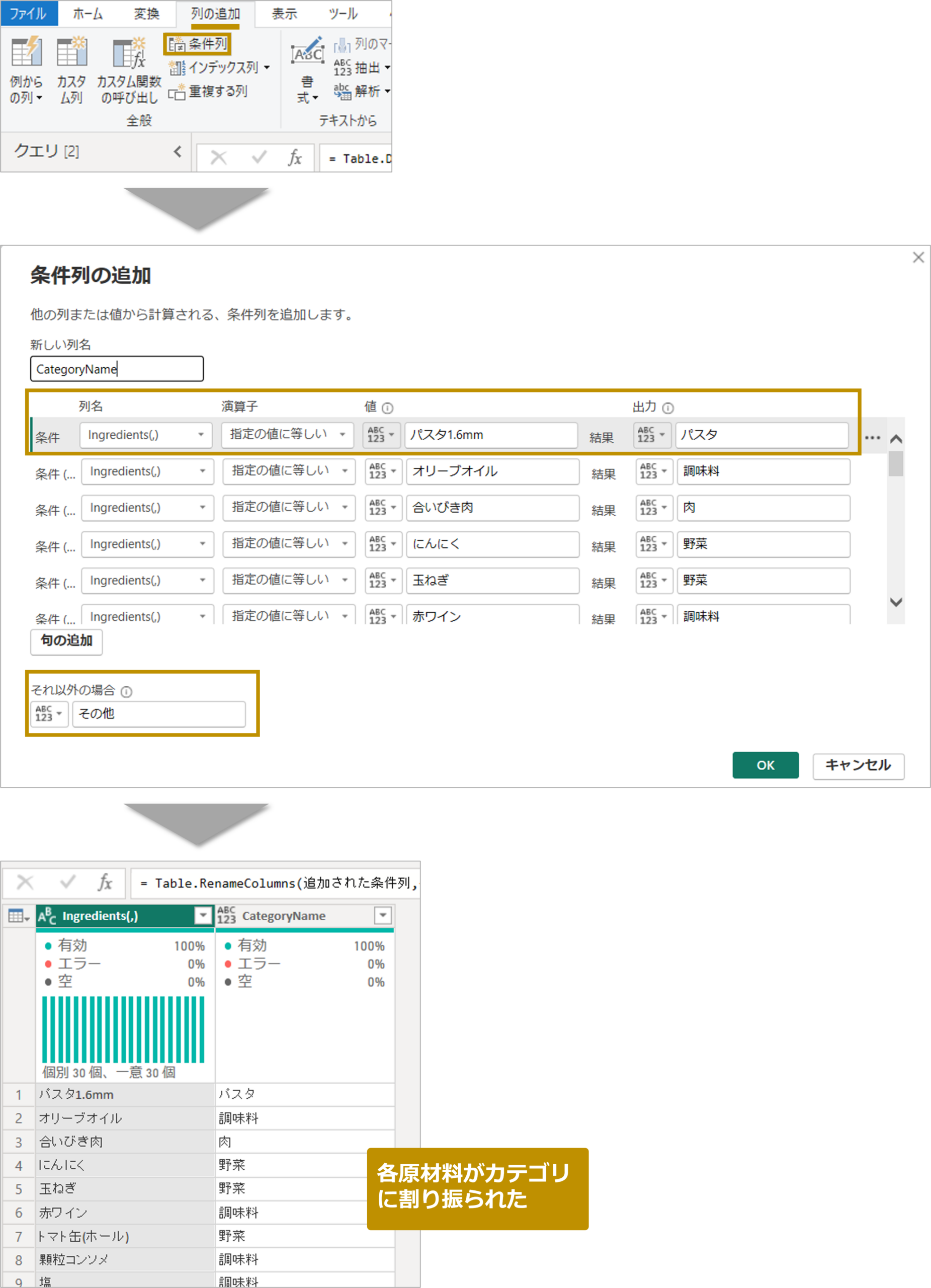This screenshot has height=1288, width=931.
Task: Click カスタム関数の呼び出し icon
Action: tap(129, 53)
